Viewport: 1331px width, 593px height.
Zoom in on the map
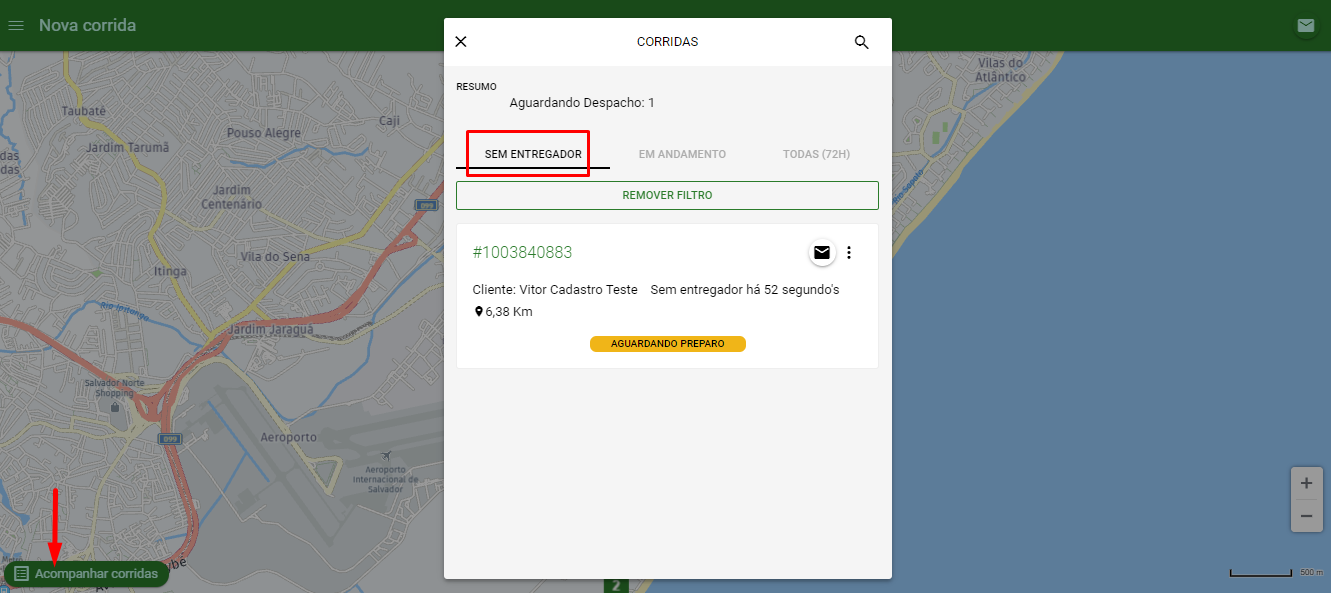[1306, 483]
